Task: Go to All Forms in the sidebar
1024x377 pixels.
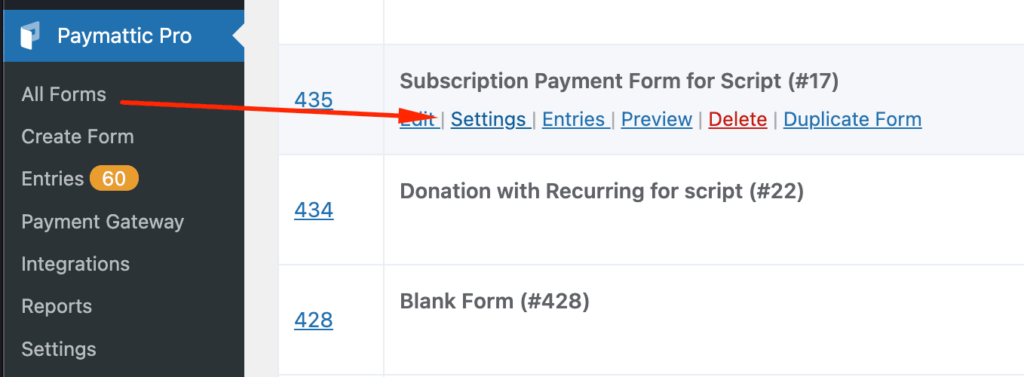Action: coord(63,95)
